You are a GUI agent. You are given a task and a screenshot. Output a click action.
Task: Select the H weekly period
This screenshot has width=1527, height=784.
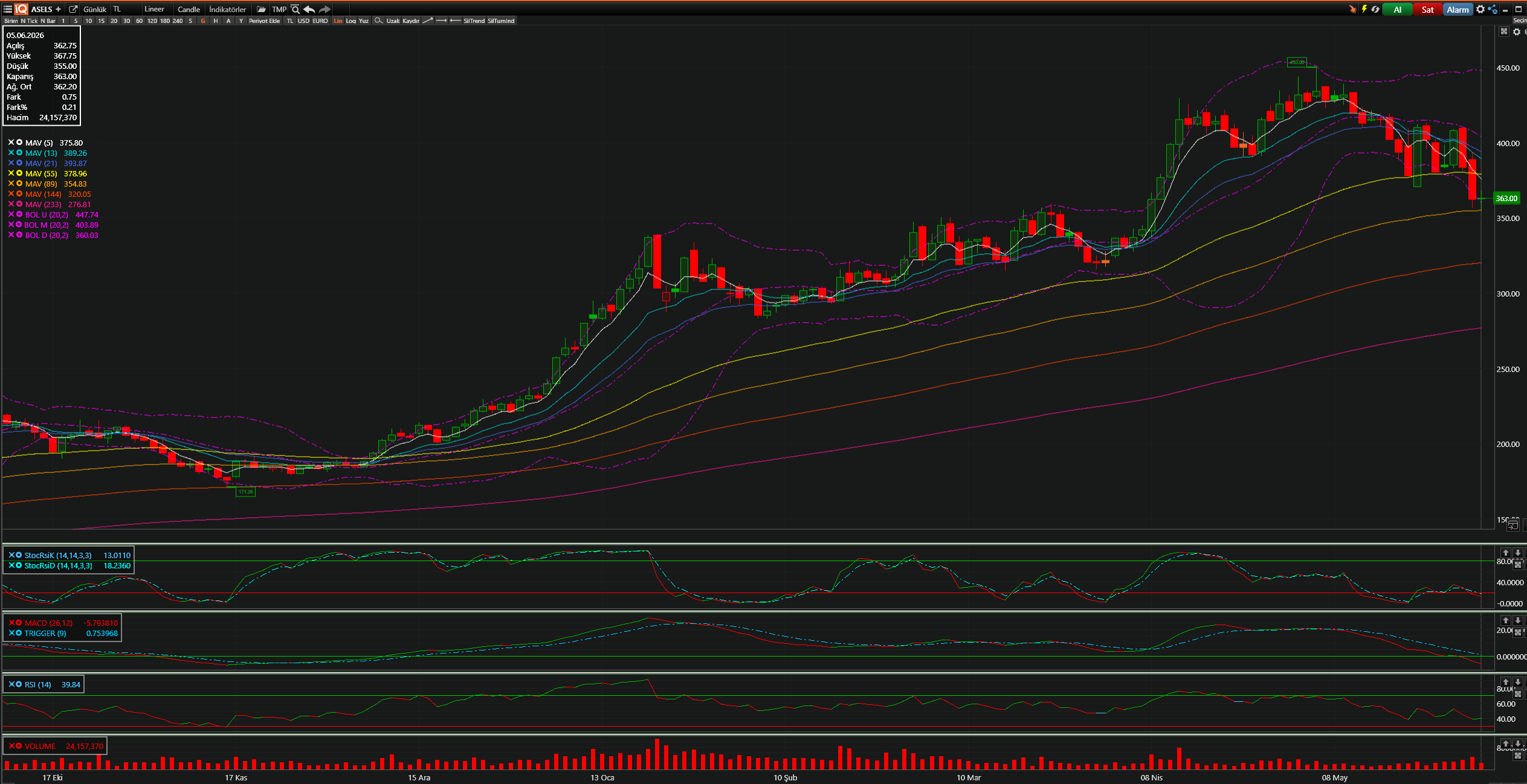tap(216, 21)
